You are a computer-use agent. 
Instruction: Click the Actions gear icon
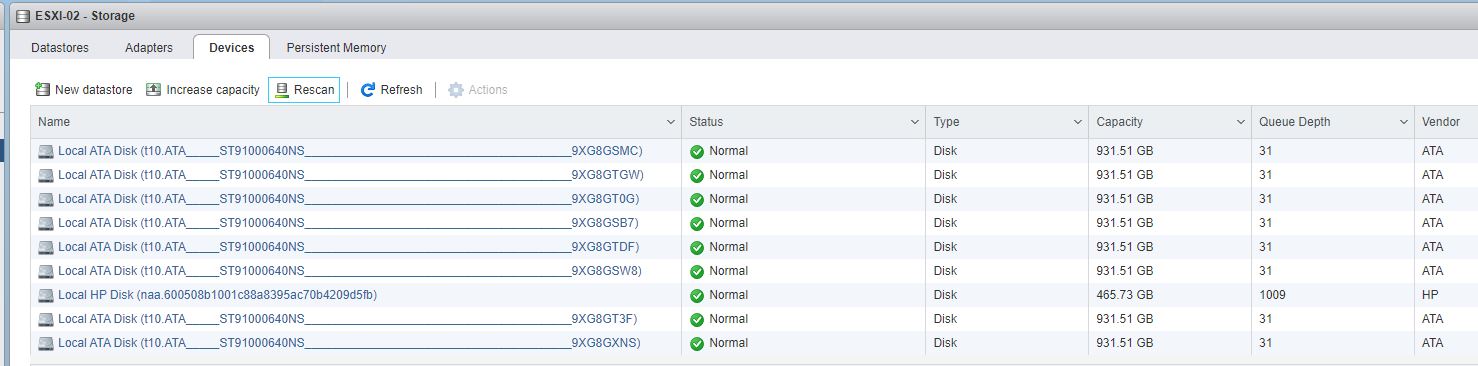[456, 90]
